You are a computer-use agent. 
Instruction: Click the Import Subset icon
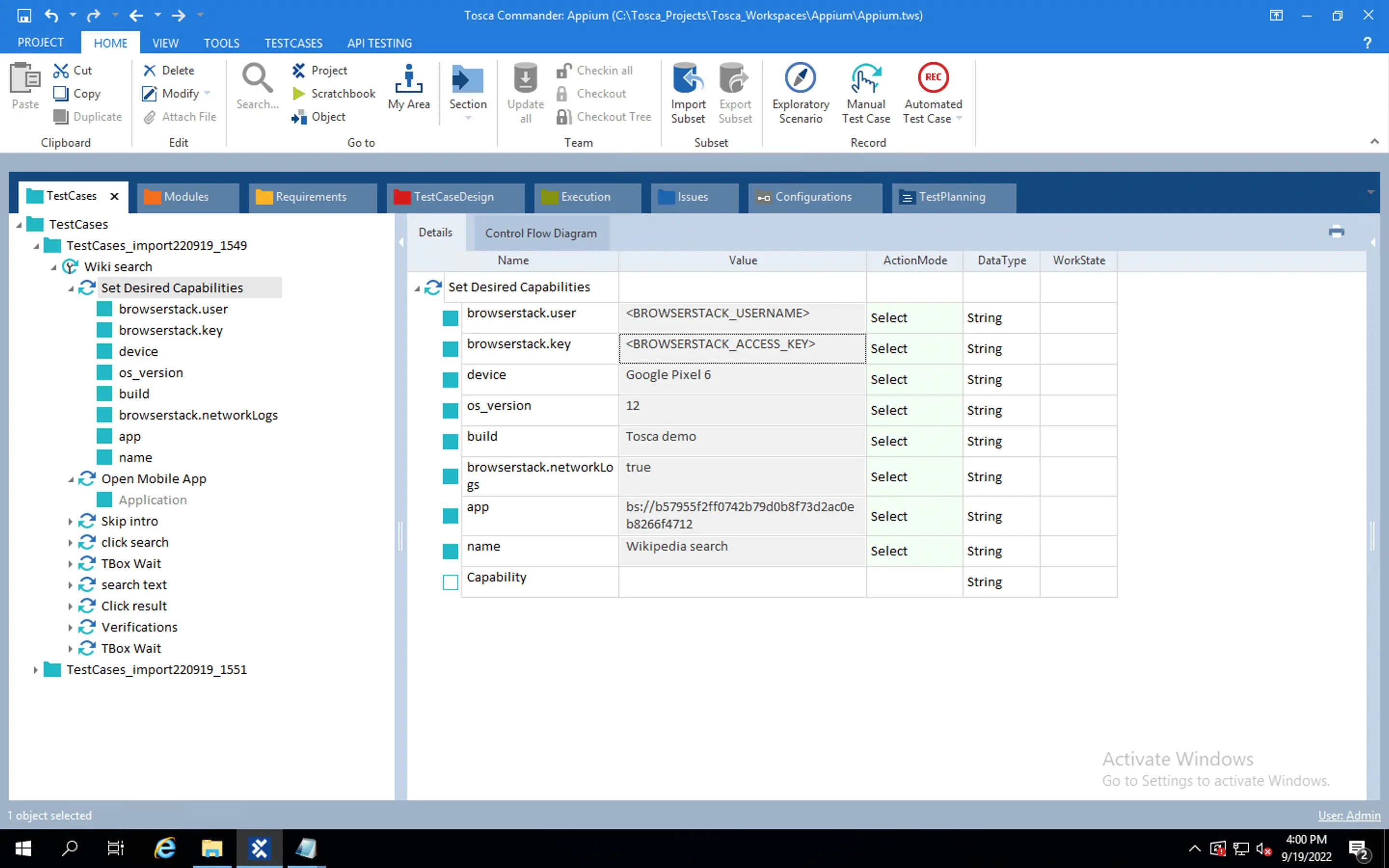(688, 78)
